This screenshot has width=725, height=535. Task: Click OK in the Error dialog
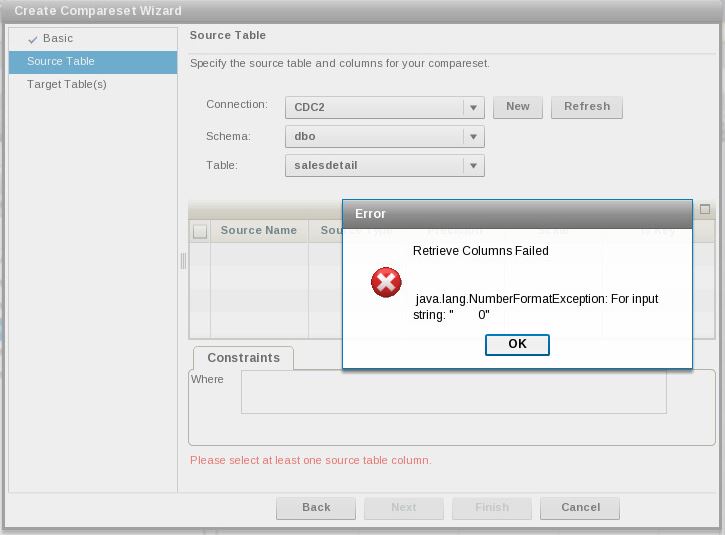coord(517,344)
